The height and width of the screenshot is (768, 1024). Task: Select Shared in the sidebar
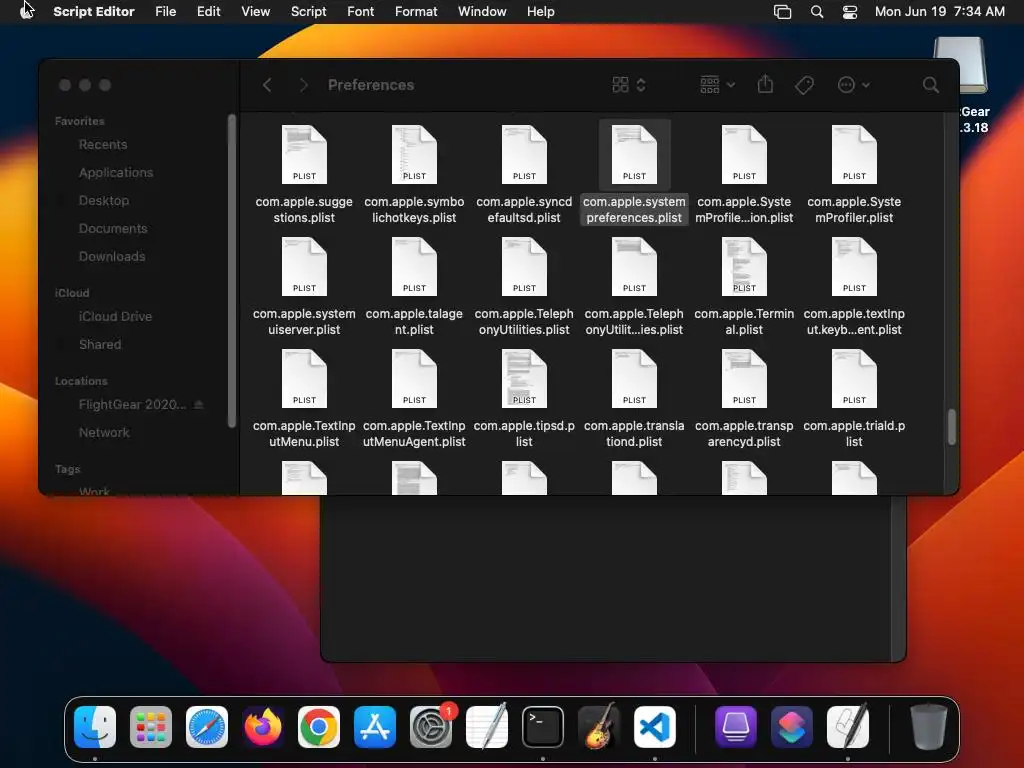(100, 344)
